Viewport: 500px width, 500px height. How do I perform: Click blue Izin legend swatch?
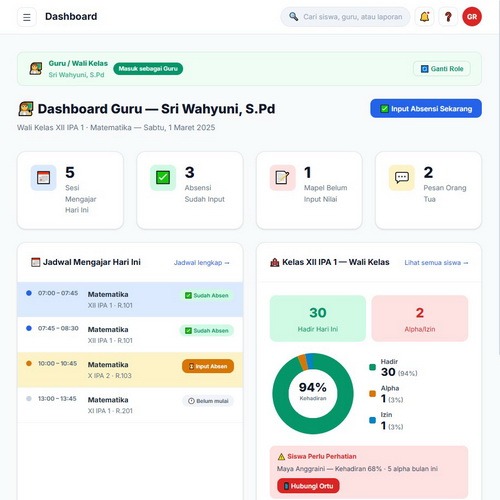pos(373,420)
